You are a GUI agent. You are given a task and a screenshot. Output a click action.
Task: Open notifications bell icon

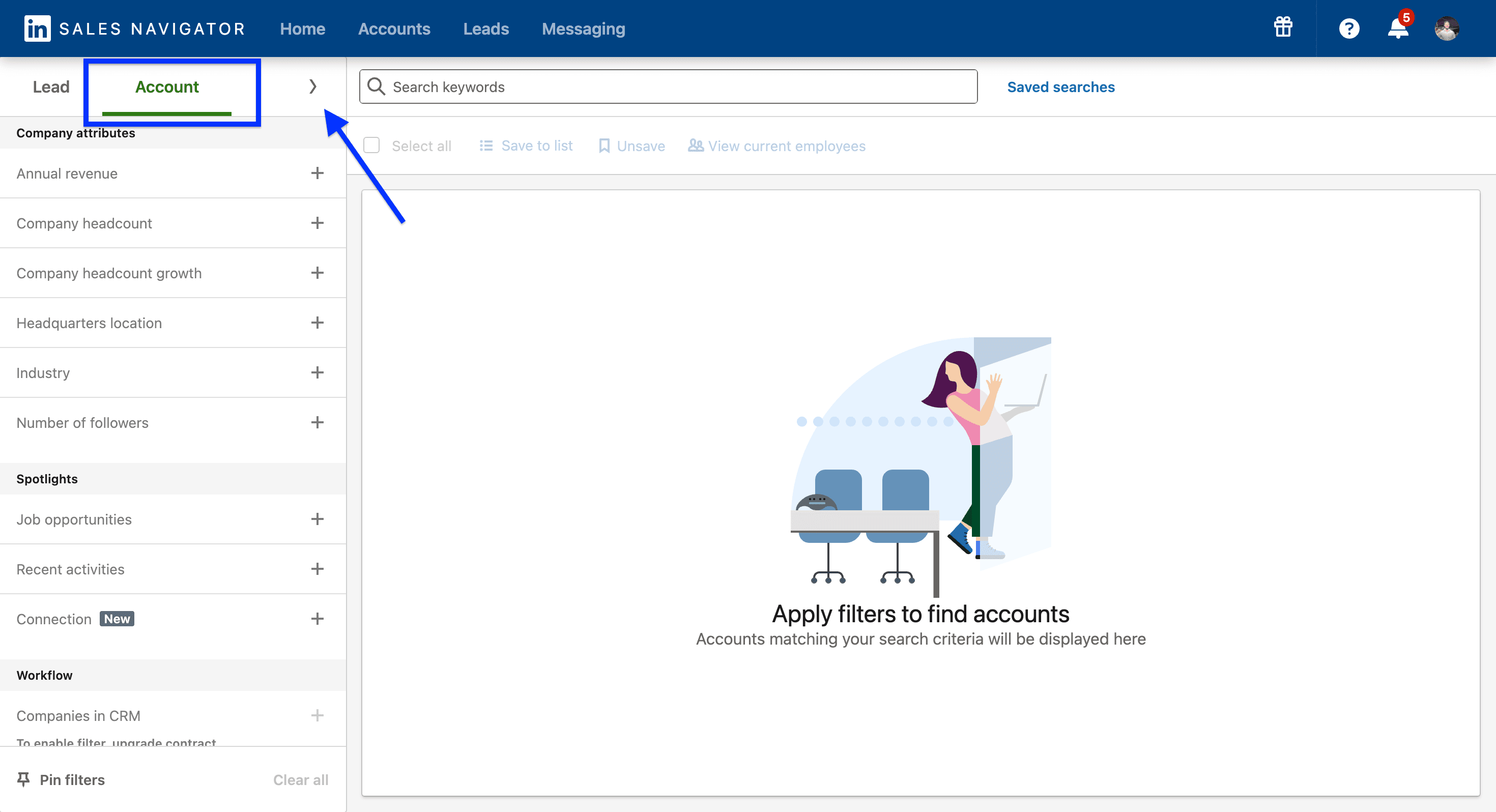1397,28
